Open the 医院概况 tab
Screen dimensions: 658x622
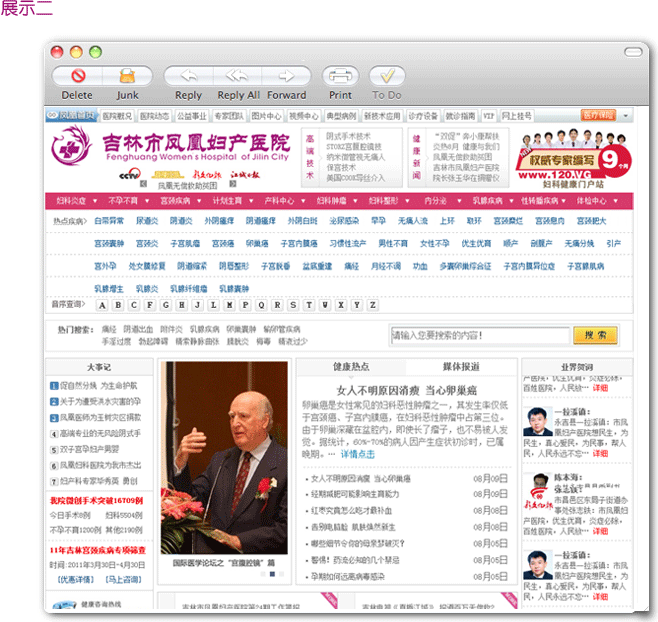click(x=117, y=116)
